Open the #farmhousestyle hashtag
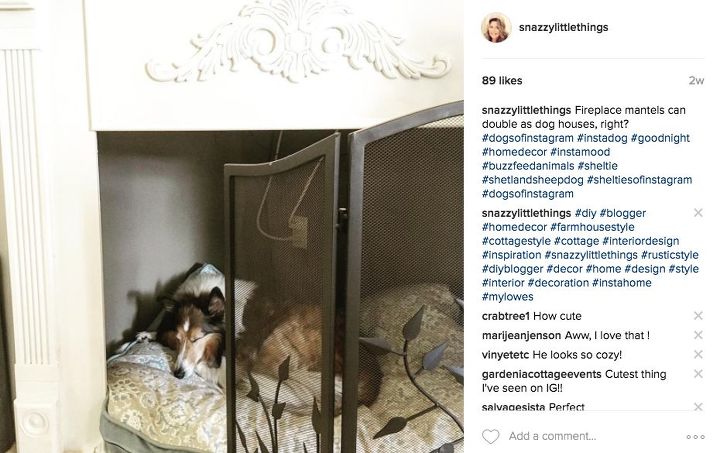720x453 pixels. pyautogui.click(x=592, y=227)
